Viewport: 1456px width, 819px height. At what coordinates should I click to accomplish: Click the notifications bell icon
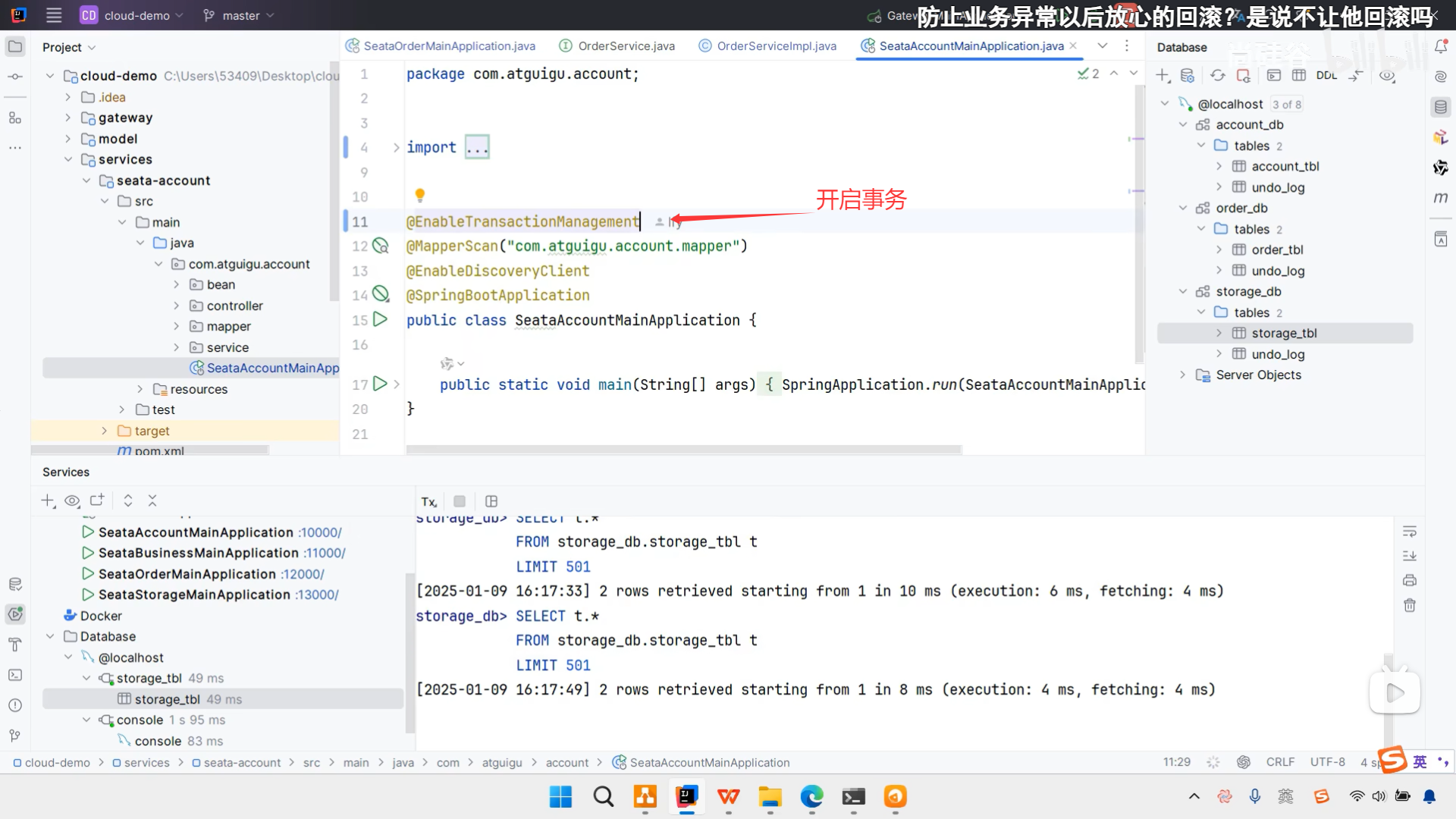(1441, 47)
